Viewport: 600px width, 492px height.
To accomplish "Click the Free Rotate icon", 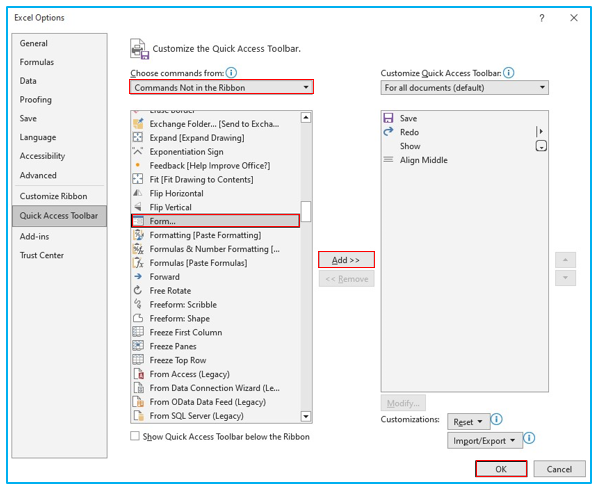I will 138,290.
